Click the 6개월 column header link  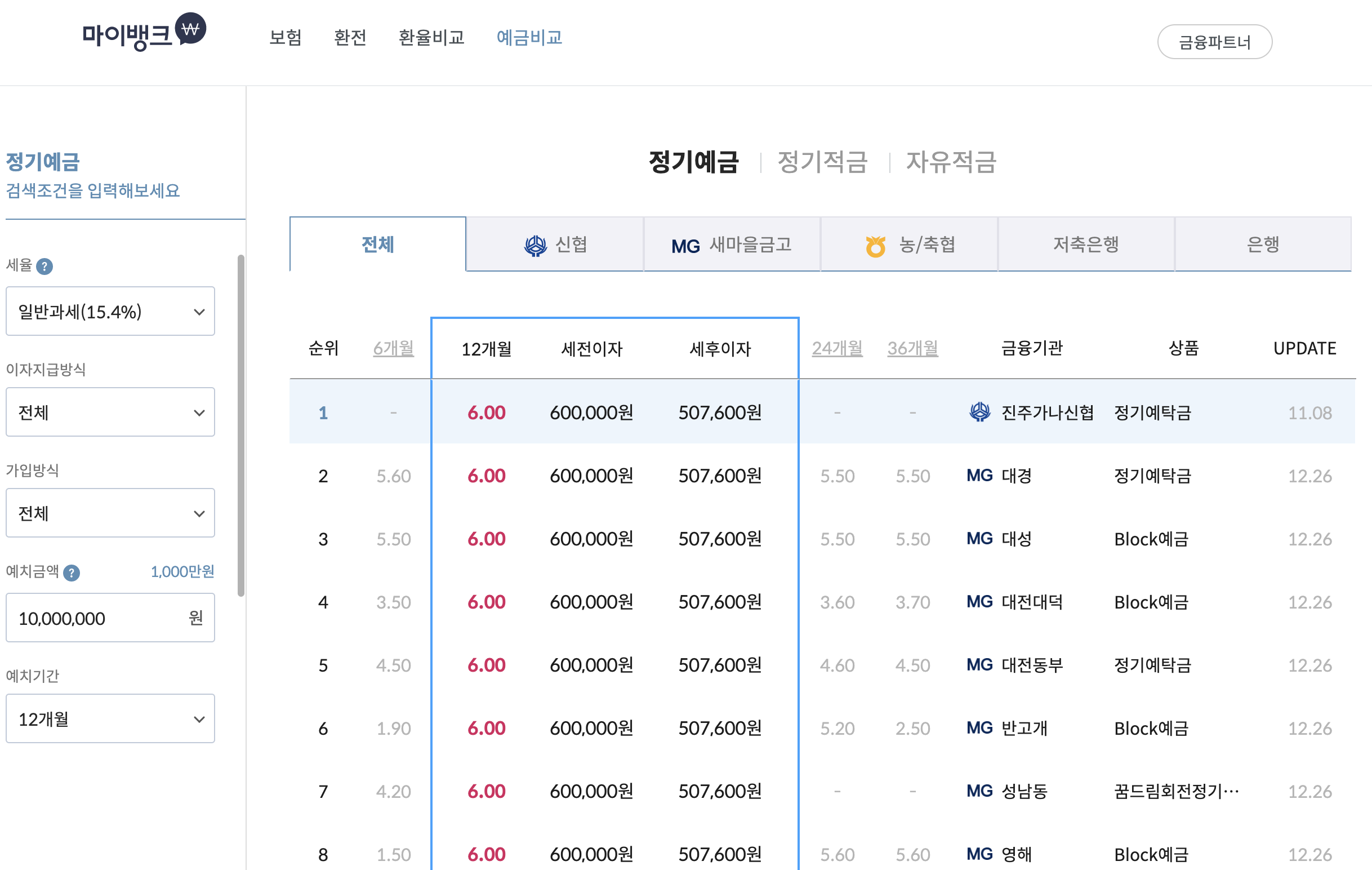point(393,348)
